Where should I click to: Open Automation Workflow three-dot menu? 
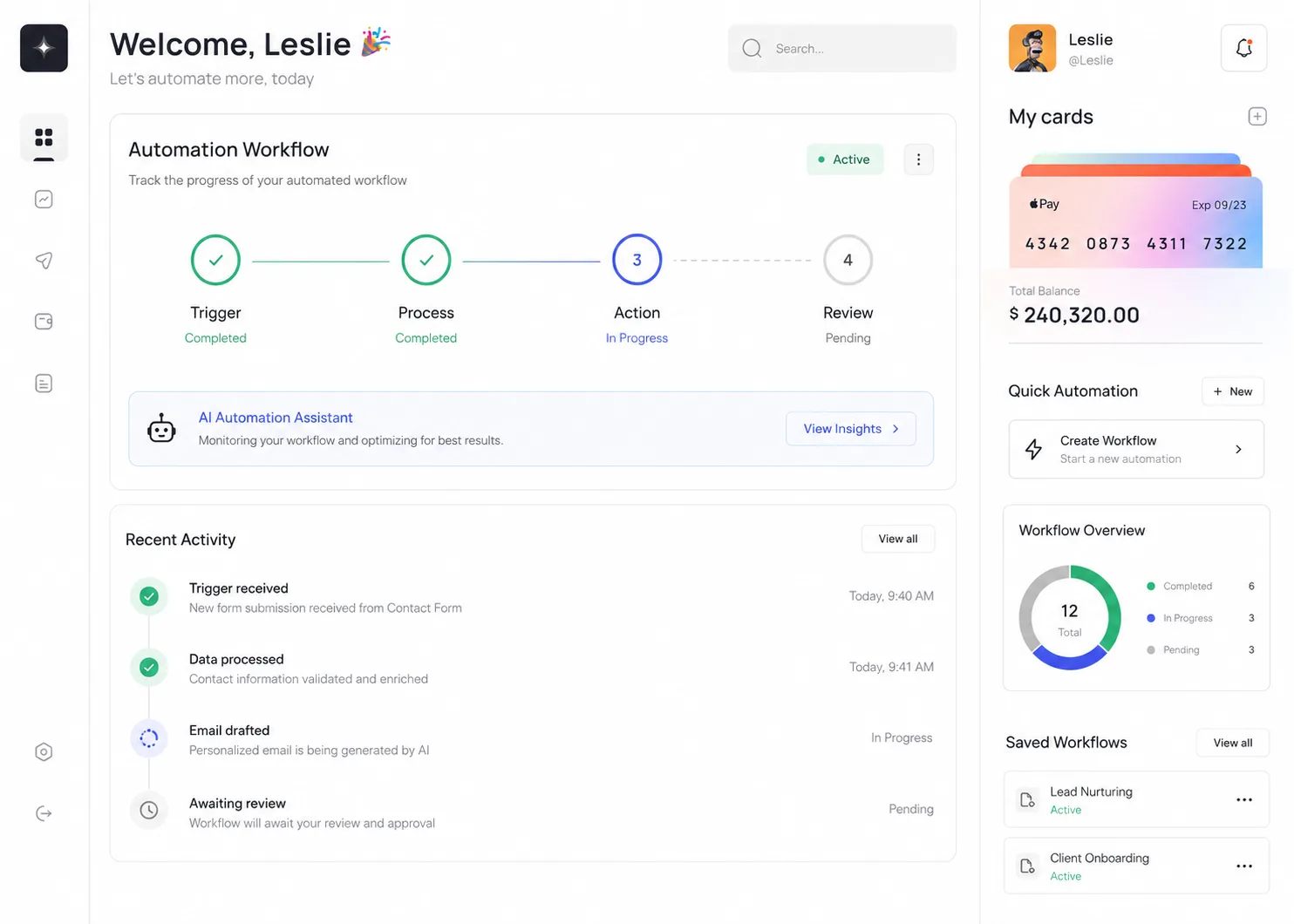pyautogui.click(x=918, y=160)
